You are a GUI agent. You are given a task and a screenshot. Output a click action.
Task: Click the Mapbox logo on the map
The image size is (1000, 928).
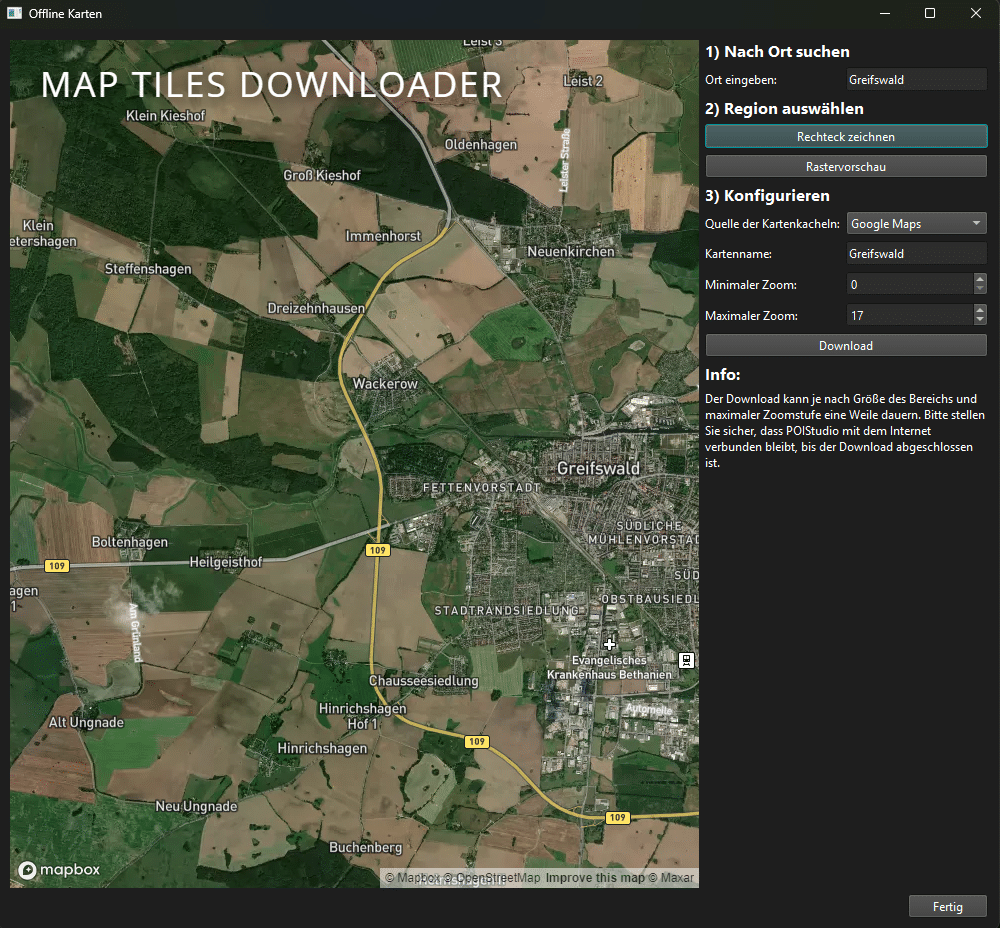point(60,870)
